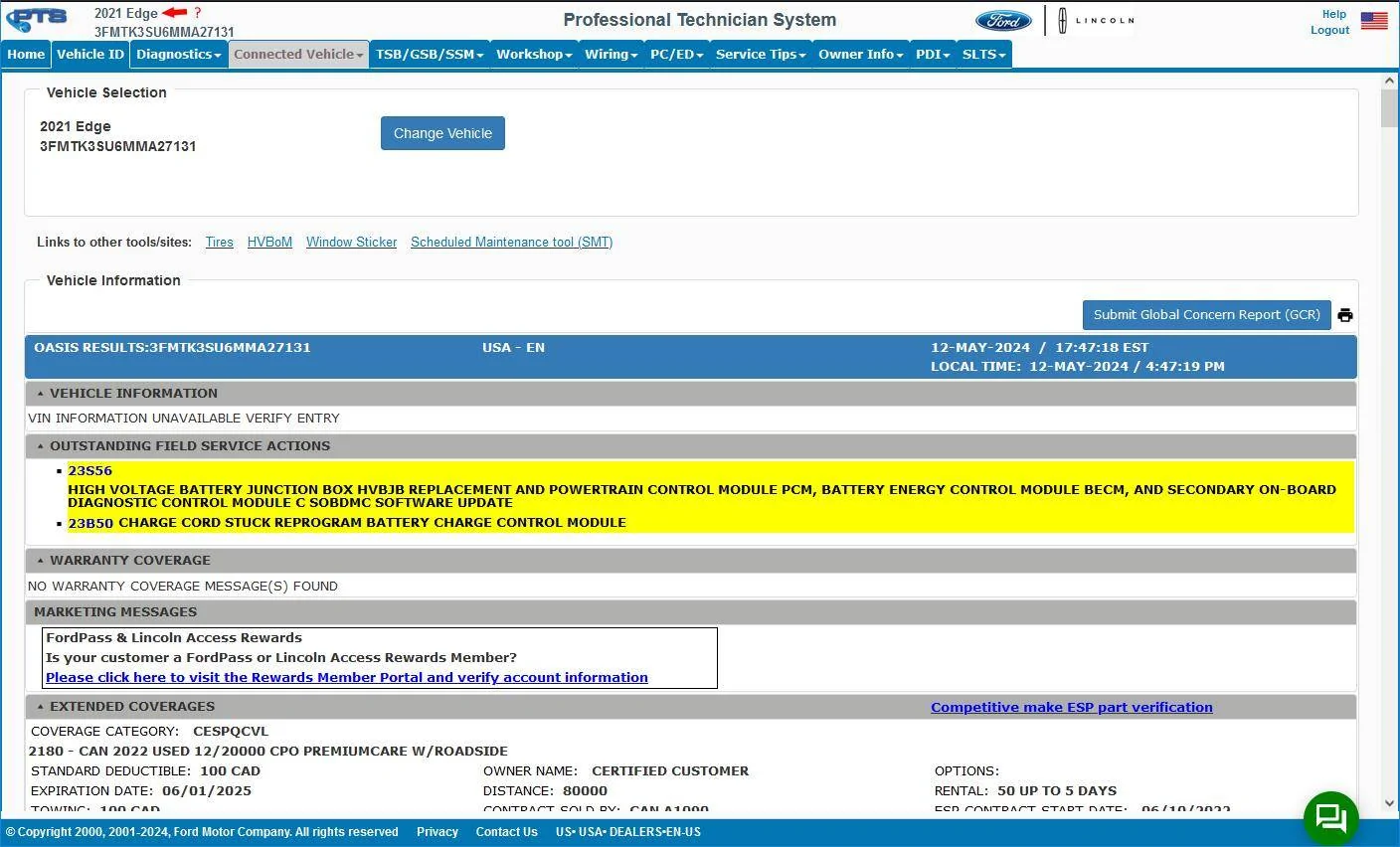
Task: Click the Change Vehicle button
Action: pos(442,133)
